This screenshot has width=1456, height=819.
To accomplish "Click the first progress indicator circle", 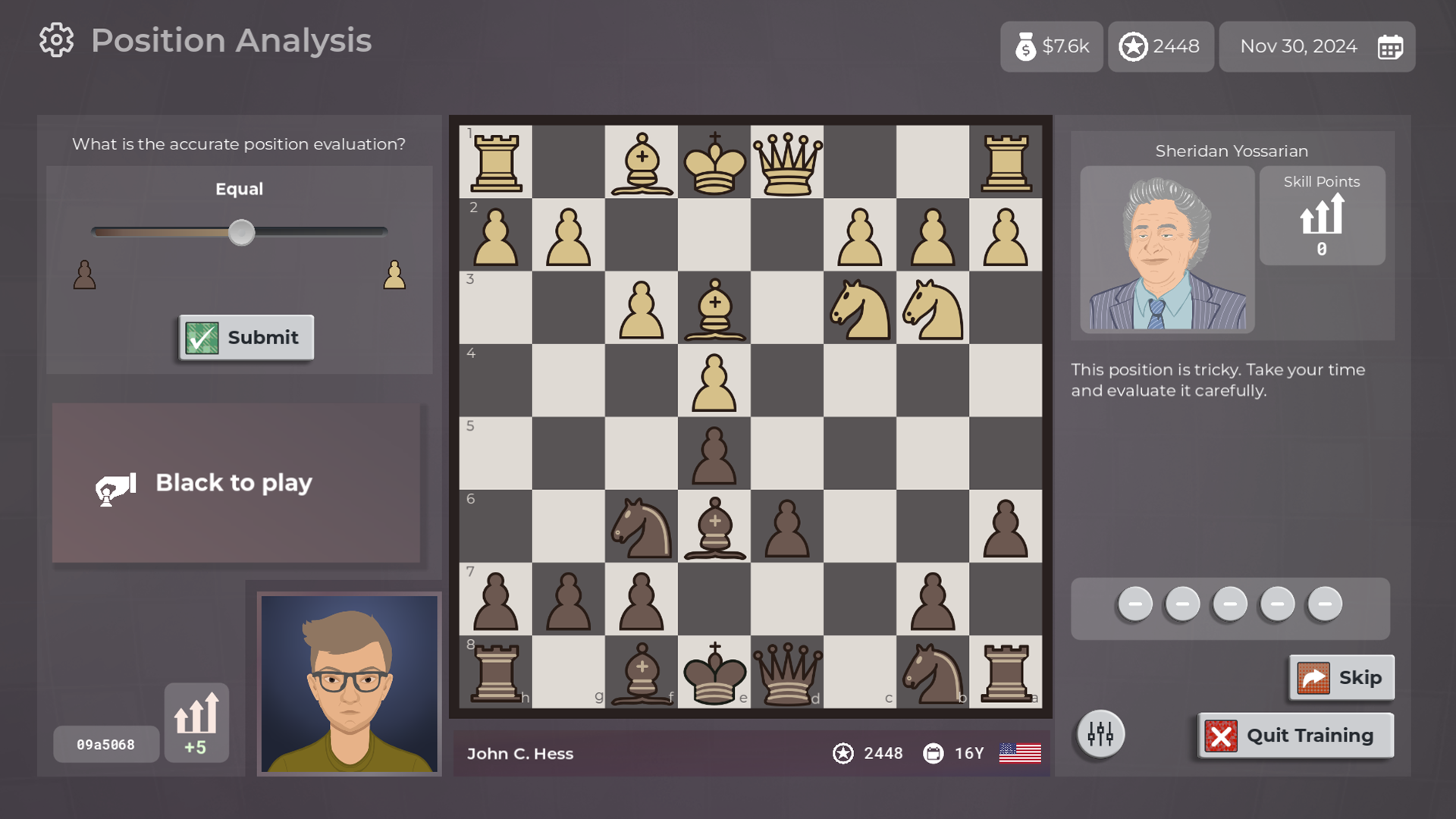I will pyautogui.click(x=1135, y=604).
